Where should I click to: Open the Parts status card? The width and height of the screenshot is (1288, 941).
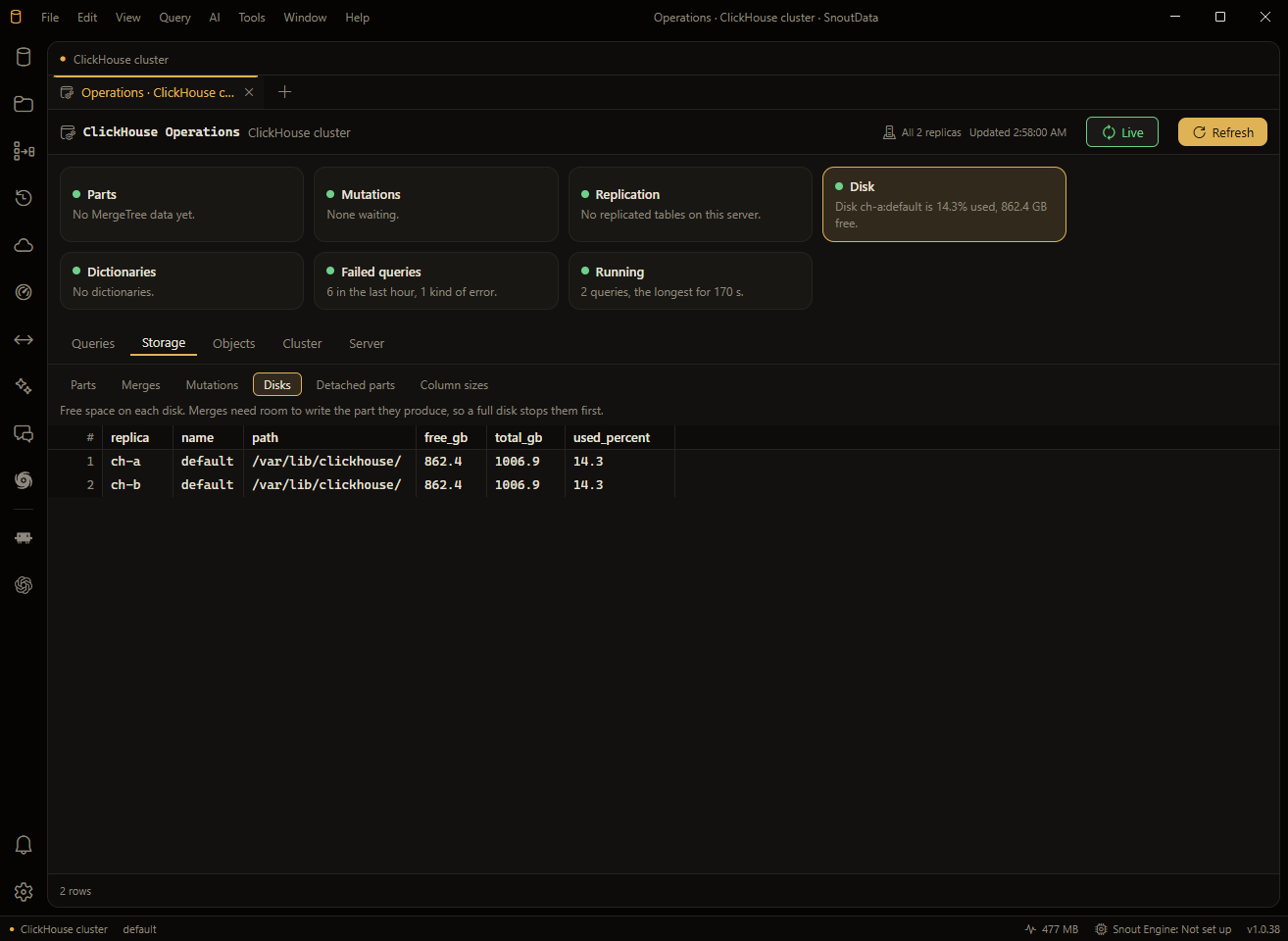click(x=181, y=204)
